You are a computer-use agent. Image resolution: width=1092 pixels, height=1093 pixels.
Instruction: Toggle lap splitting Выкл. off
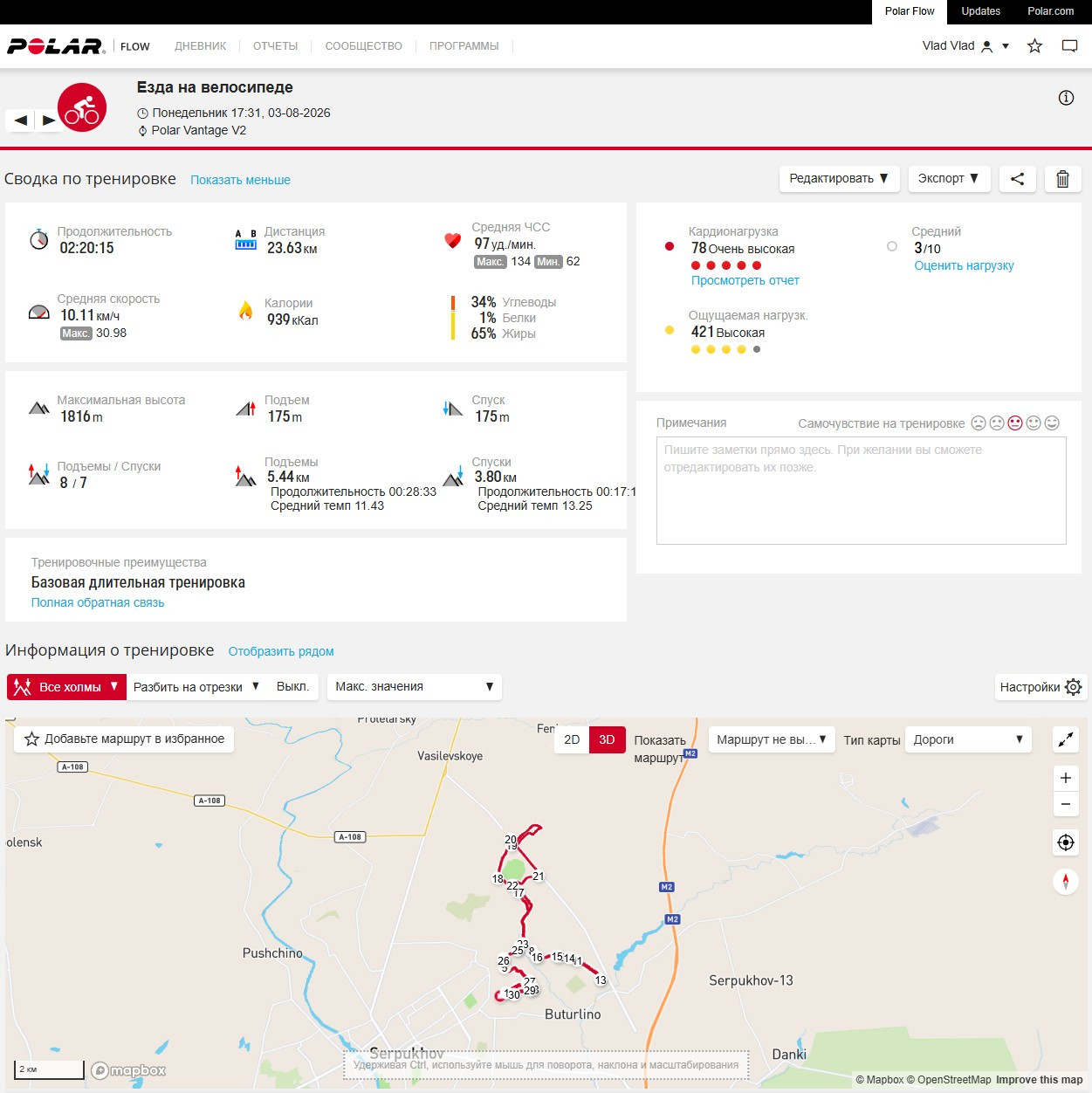pyautogui.click(x=292, y=686)
